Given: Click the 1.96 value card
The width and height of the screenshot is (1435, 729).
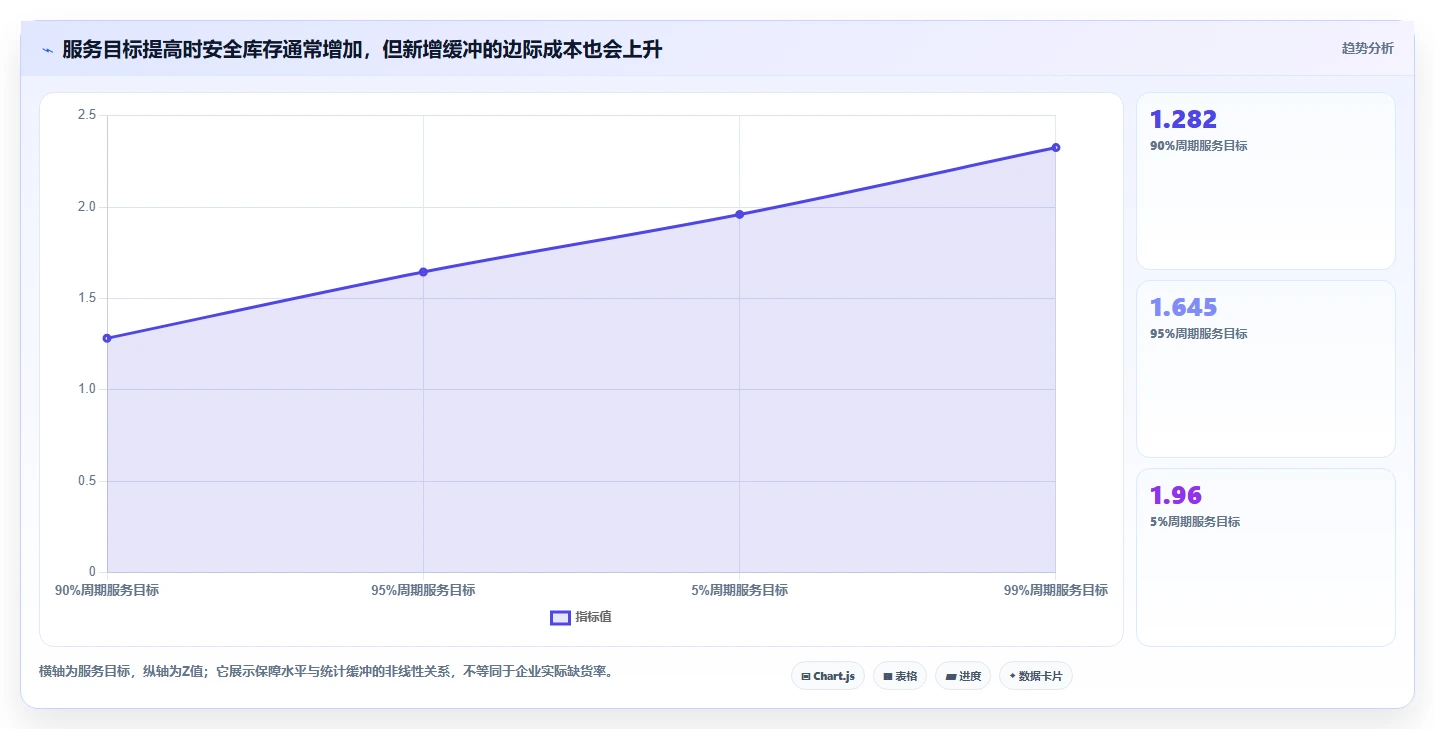Looking at the screenshot, I should 1265,557.
